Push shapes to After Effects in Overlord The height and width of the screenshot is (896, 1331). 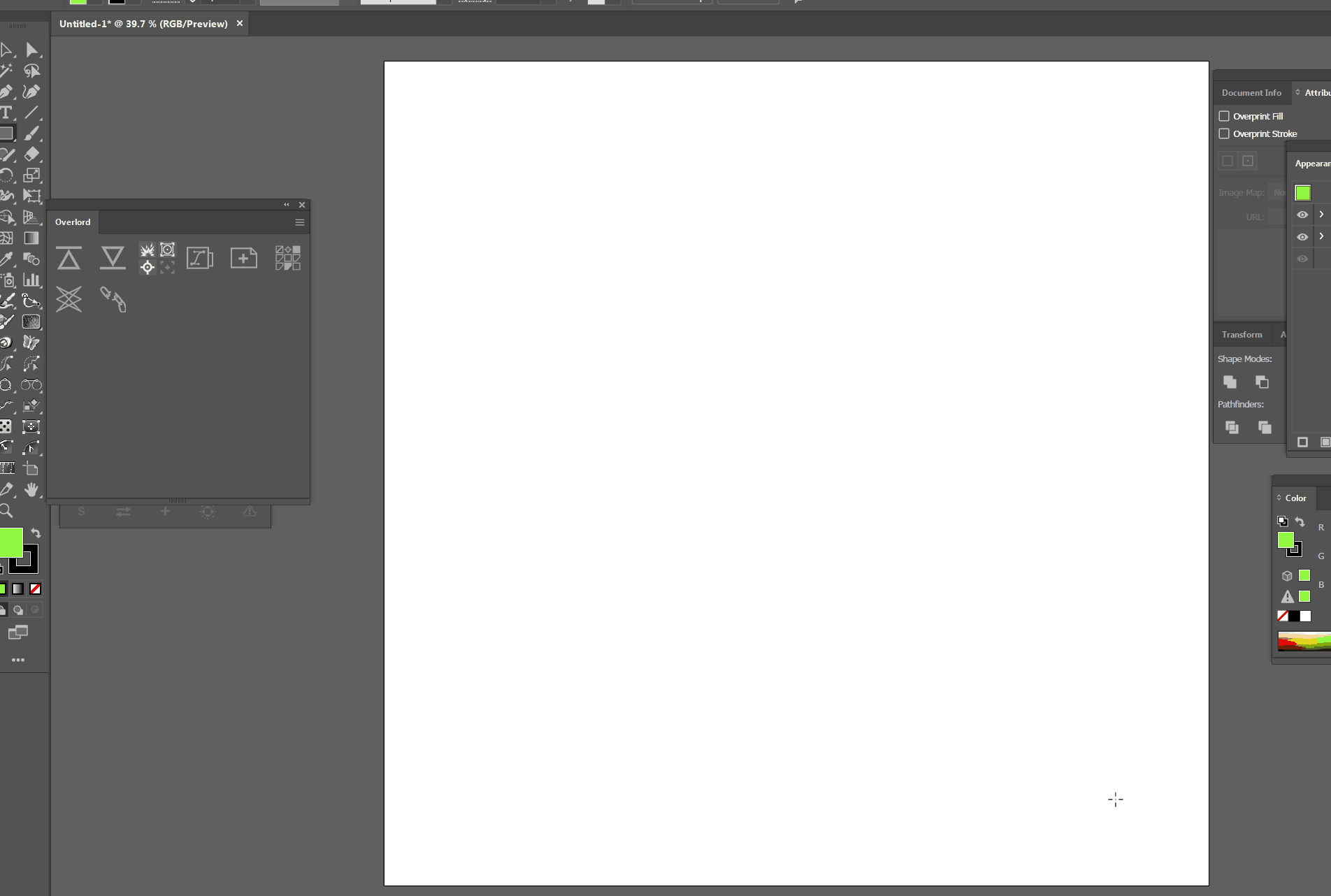[69, 259]
